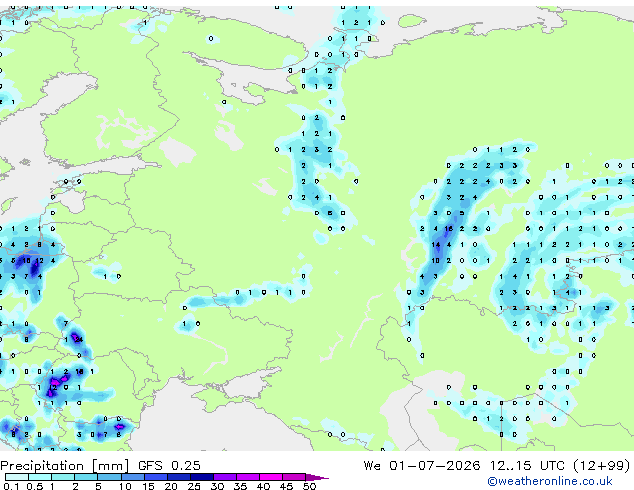Click the 0.1–0.5 mm lightest legend swatch
The image size is (634, 490).
[17, 477]
